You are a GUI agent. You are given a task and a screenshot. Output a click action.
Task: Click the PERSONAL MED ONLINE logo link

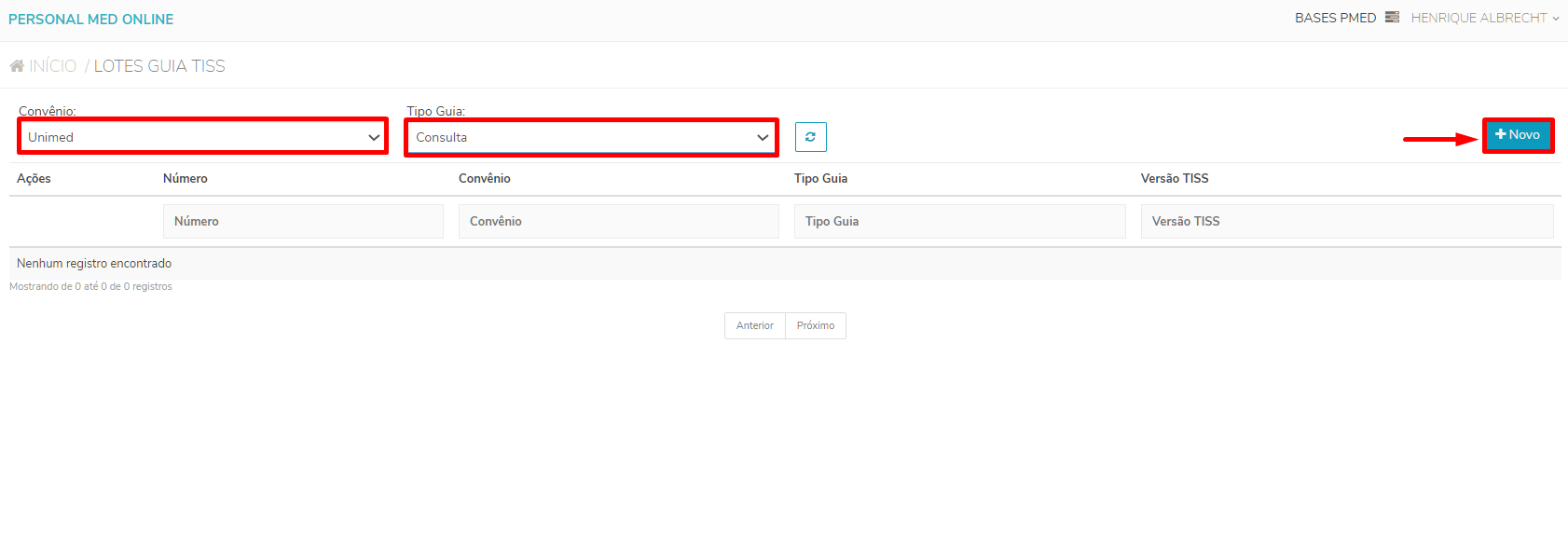pyautogui.click(x=91, y=19)
